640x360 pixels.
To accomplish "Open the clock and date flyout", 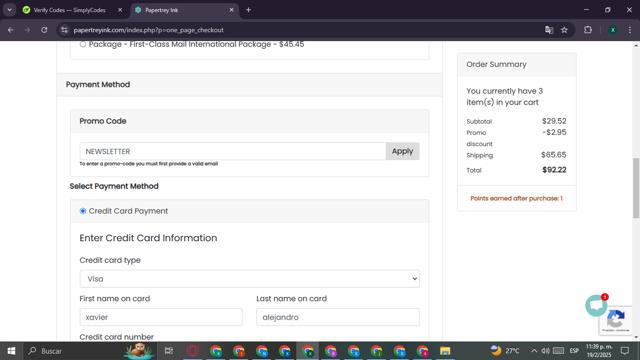I will tap(599, 351).
